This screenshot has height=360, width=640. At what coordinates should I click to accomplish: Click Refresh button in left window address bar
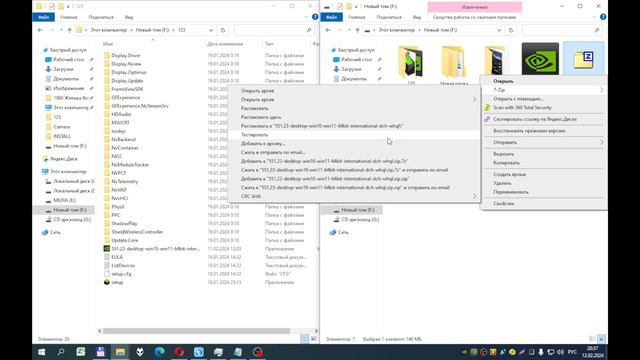[223, 30]
